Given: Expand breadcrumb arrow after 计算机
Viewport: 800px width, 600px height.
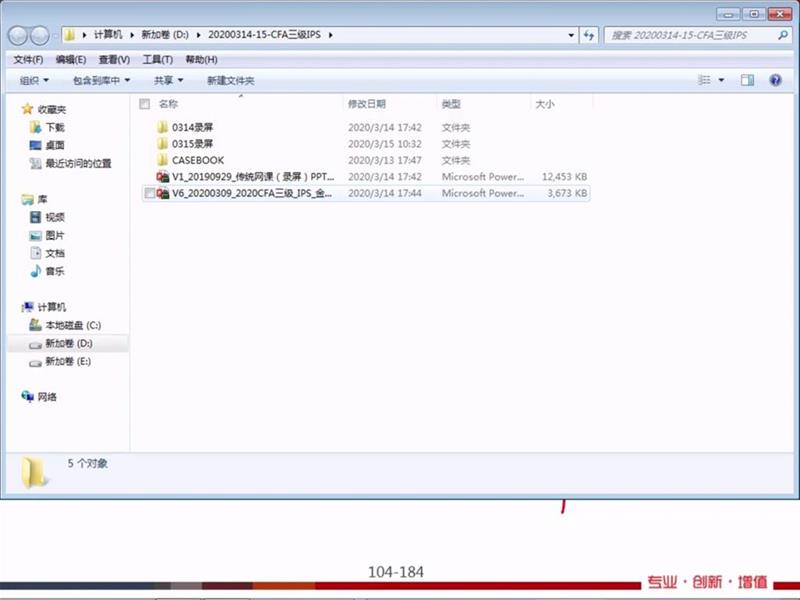Looking at the screenshot, I should click(132, 35).
